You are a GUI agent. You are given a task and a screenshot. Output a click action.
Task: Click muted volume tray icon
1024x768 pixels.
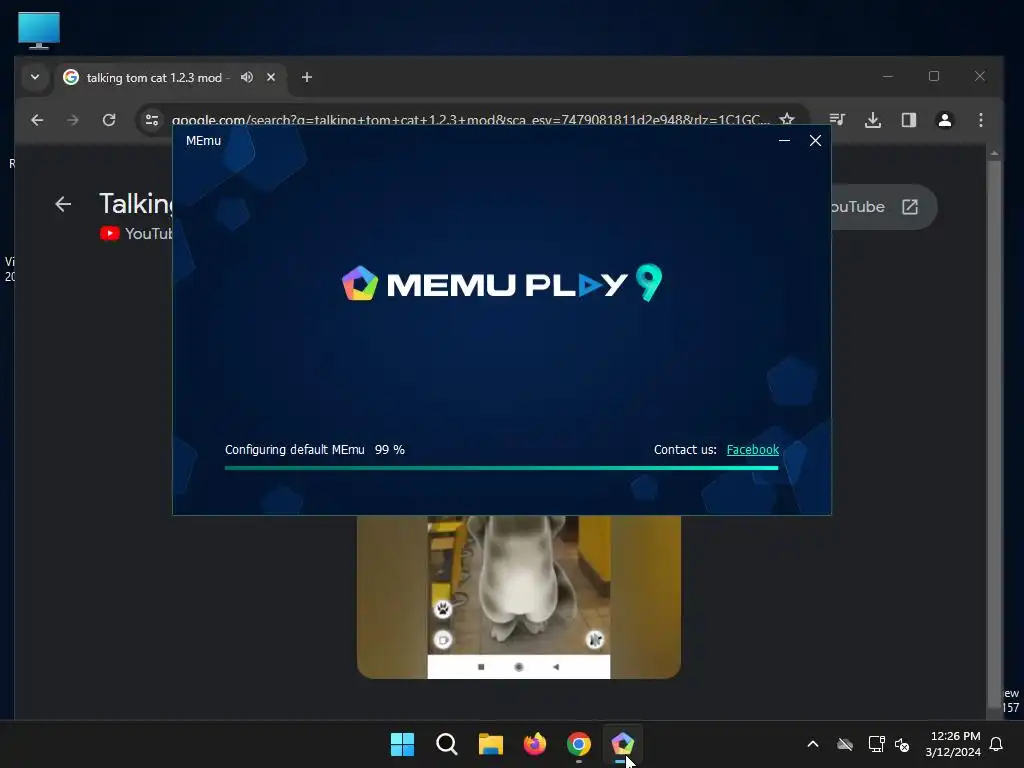click(903, 744)
